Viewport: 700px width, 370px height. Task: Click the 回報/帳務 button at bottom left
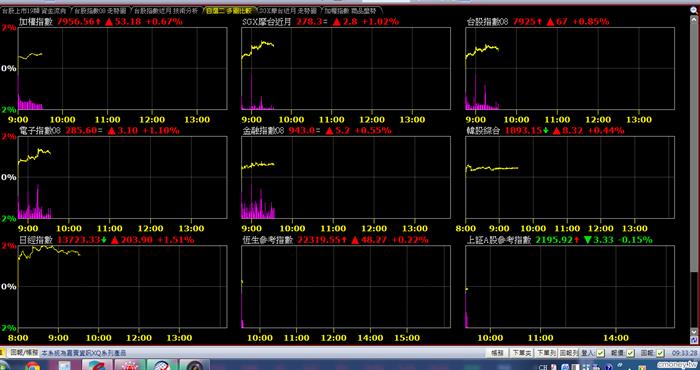25,353
